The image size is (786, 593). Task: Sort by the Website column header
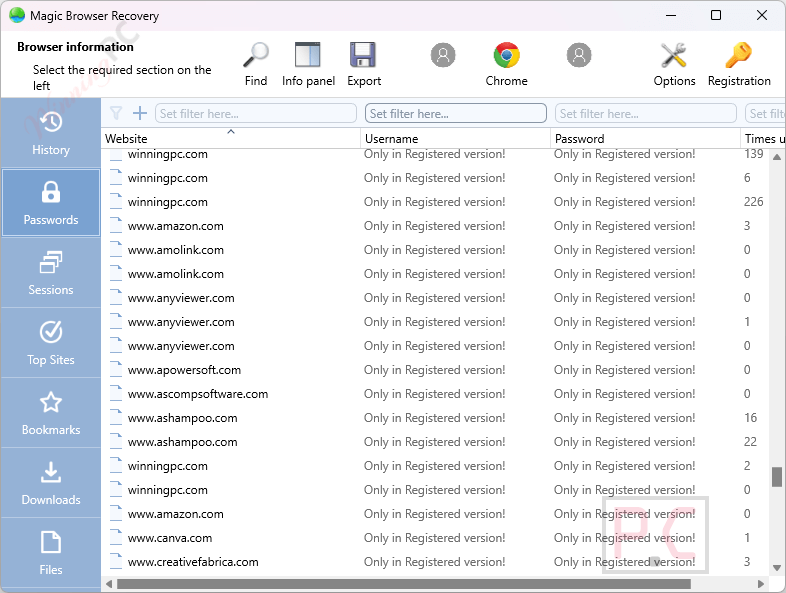coord(231,138)
